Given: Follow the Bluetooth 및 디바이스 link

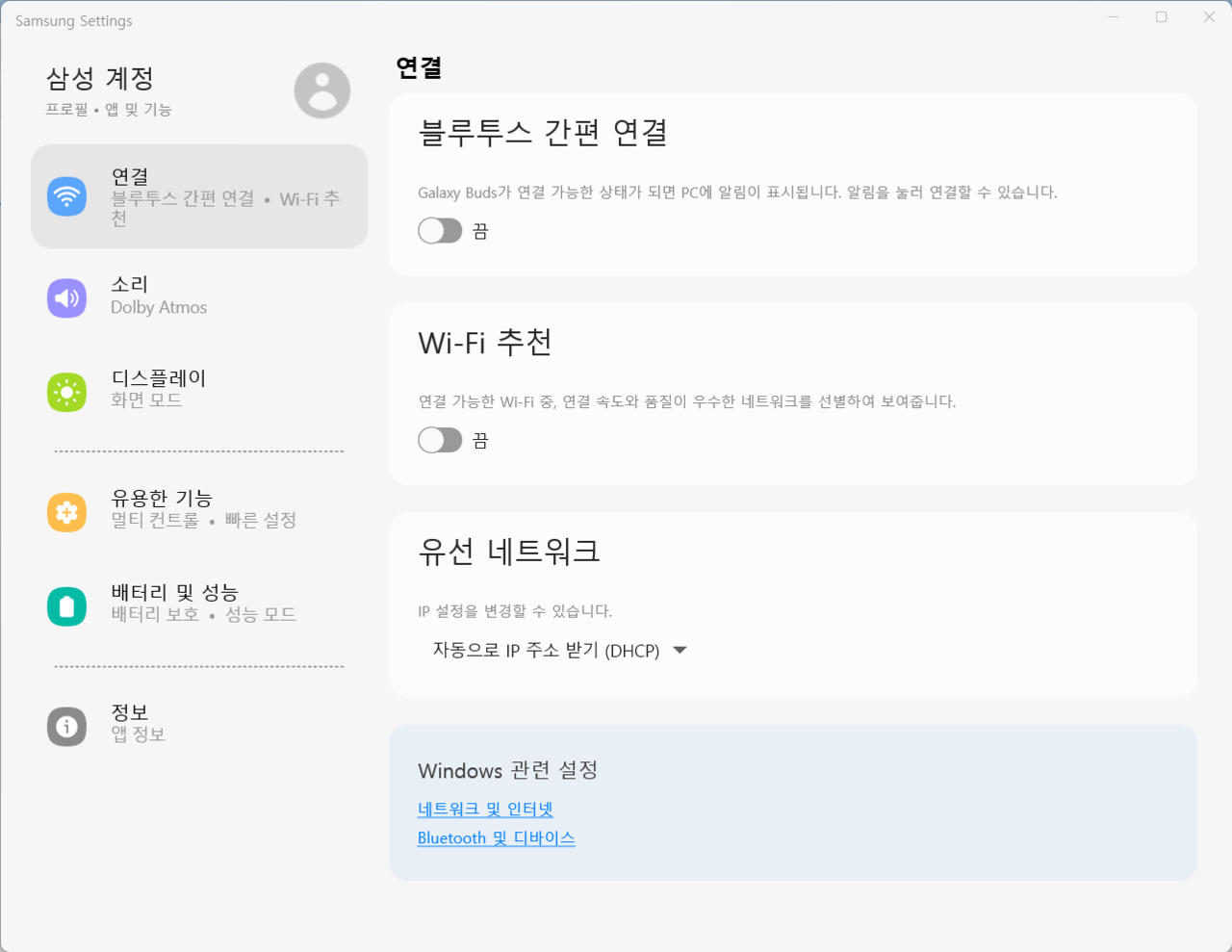Looking at the screenshot, I should (496, 838).
